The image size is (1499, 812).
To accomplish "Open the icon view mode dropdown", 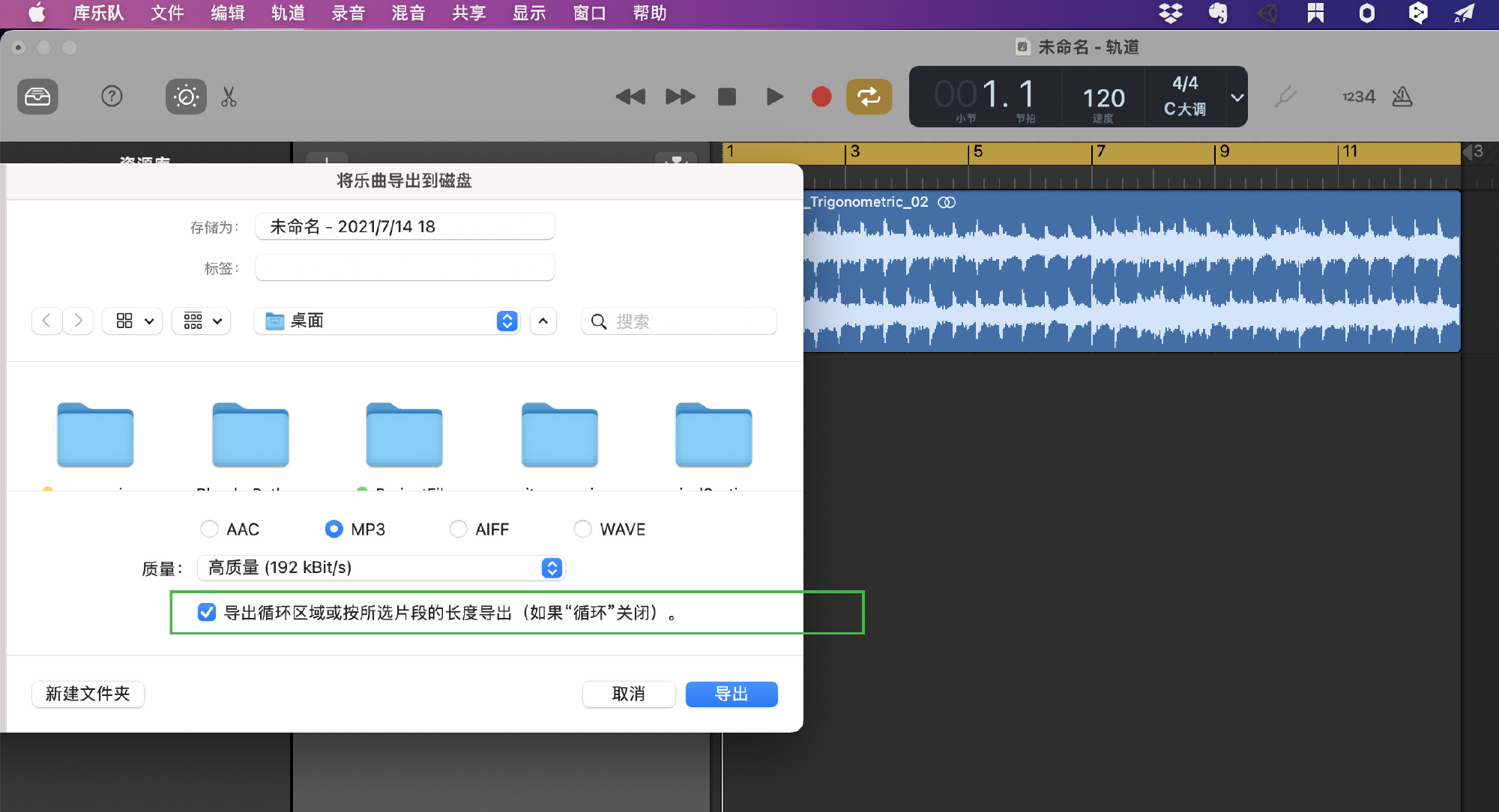I will [x=133, y=321].
